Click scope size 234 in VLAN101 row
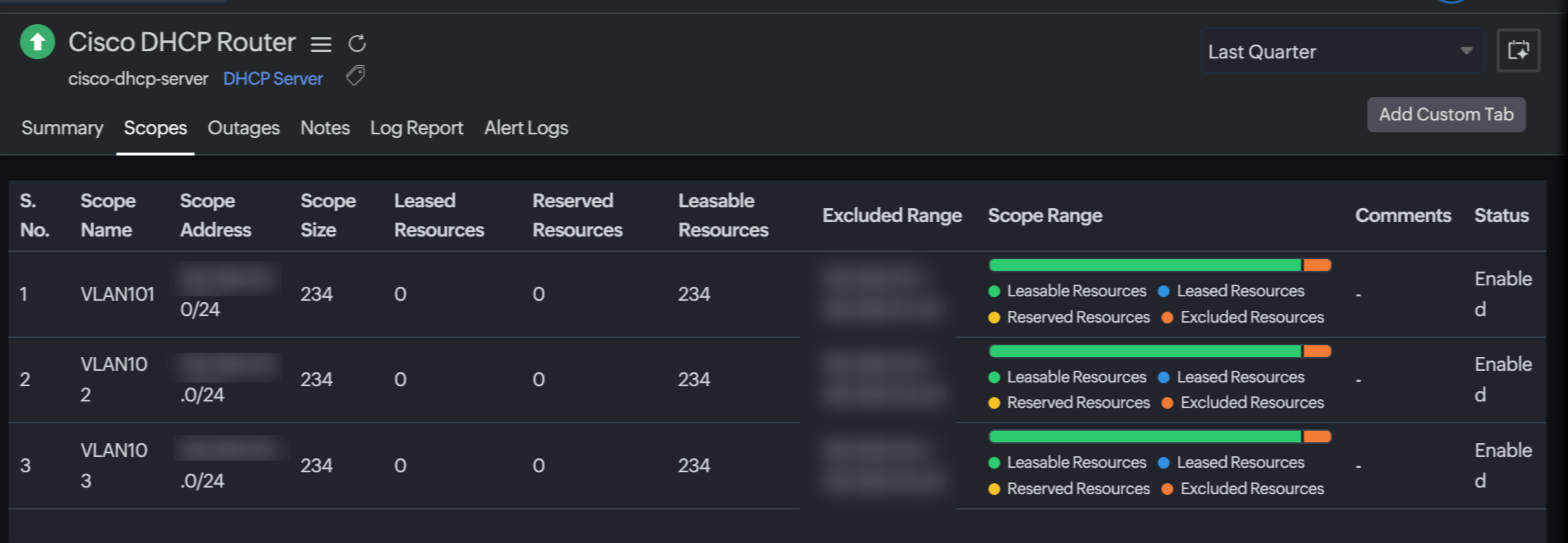This screenshot has height=543, width=1568. coord(316,294)
